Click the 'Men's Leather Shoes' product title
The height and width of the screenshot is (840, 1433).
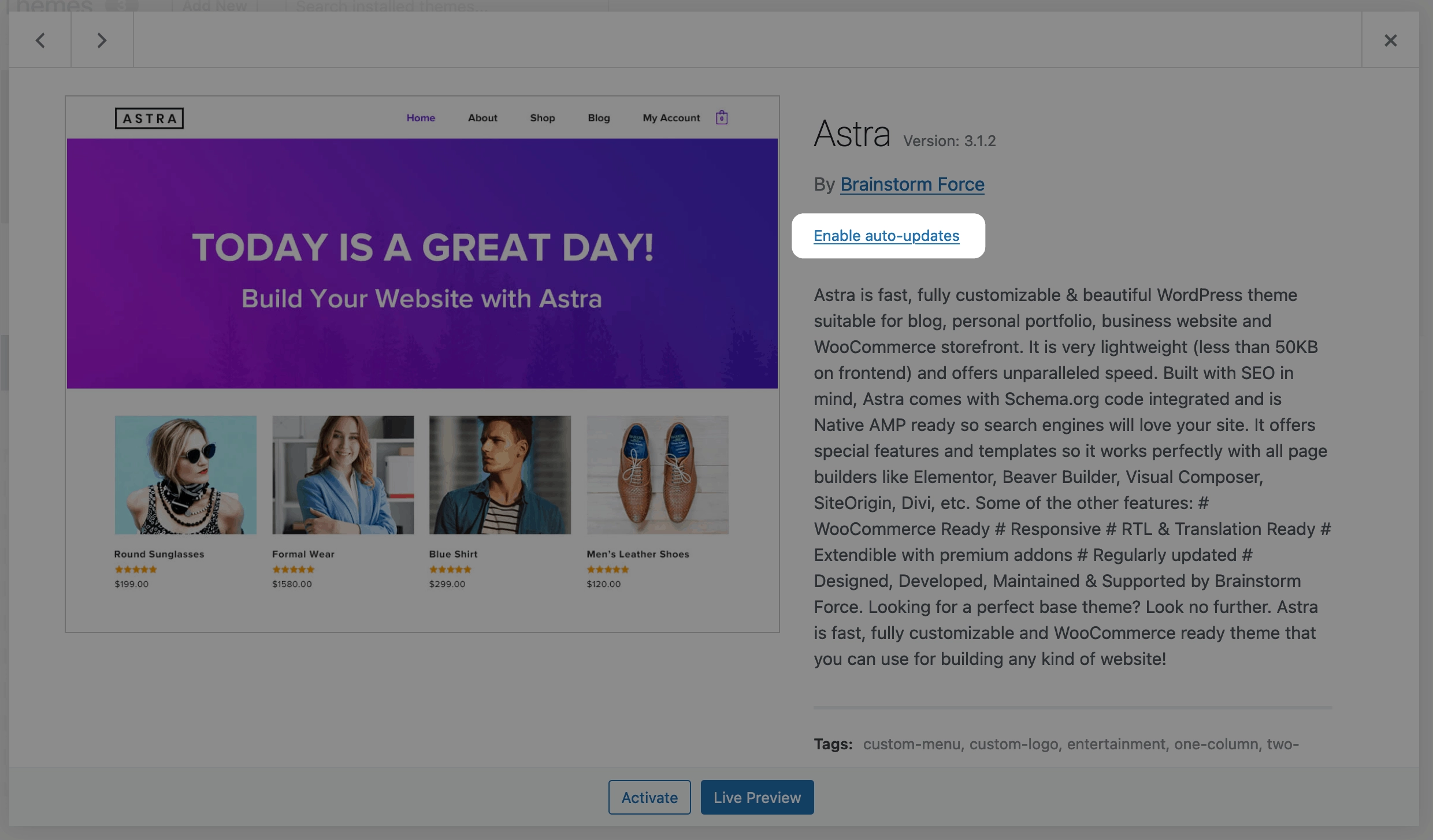pyautogui.click(x=638, y=554)
